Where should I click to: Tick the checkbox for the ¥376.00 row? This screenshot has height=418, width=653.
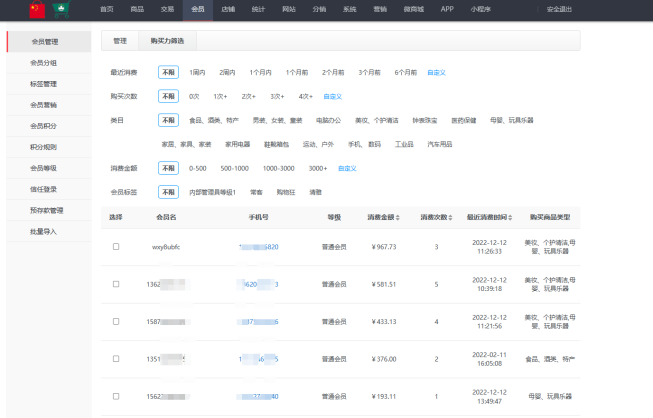[116, 358]
